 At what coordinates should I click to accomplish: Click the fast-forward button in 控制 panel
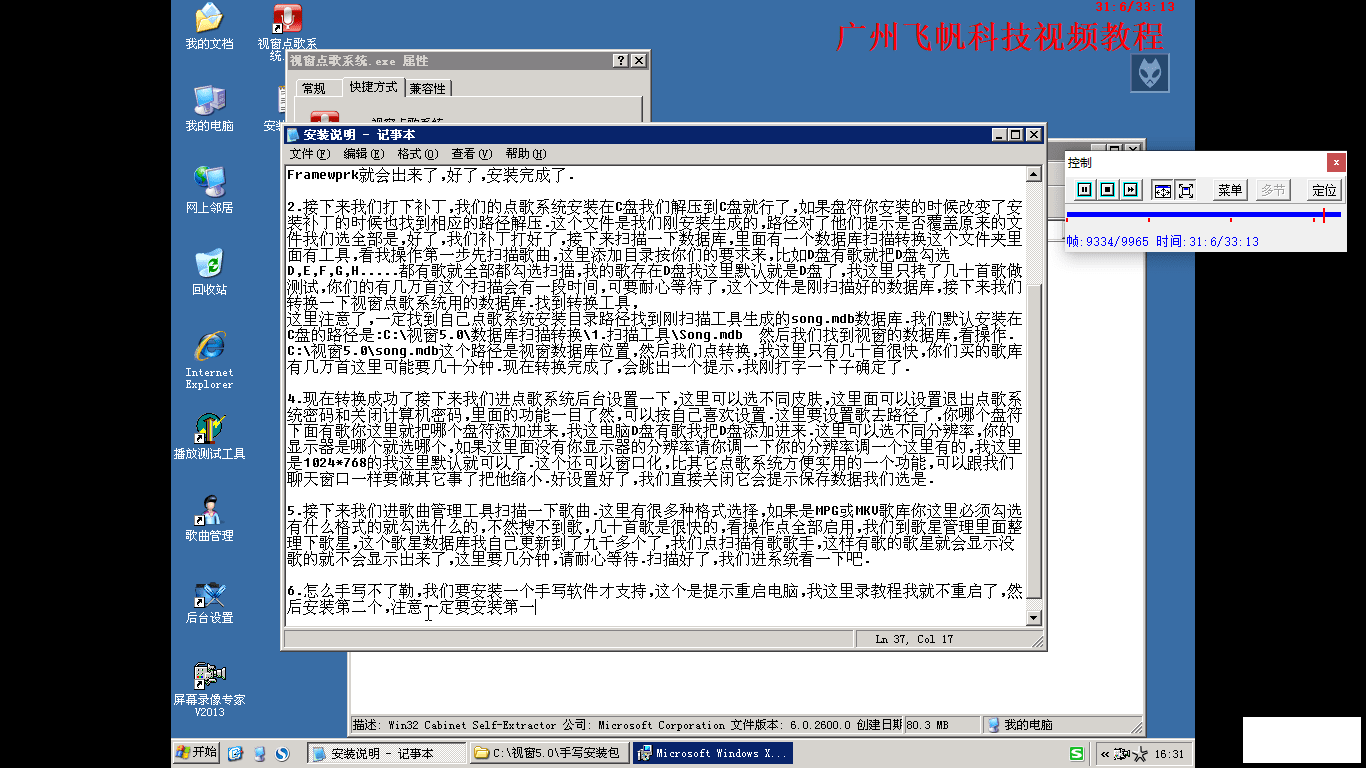(x=1131, y=190)
